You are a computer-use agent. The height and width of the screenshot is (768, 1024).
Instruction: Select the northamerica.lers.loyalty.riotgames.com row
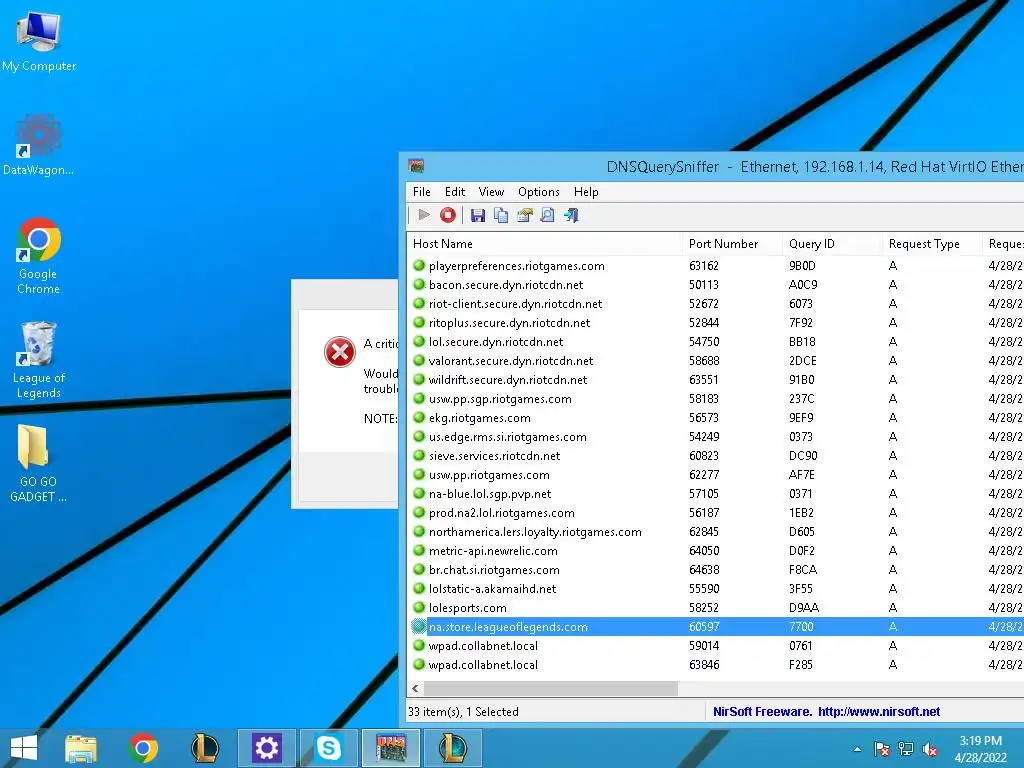tap(715, 532)
